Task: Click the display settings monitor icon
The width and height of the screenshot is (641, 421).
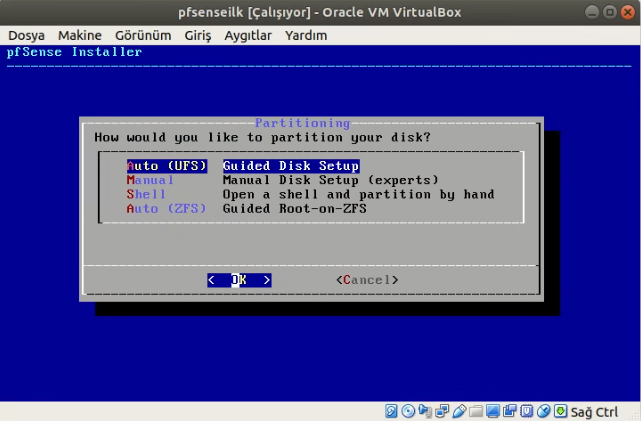Action: pos(493,411)
